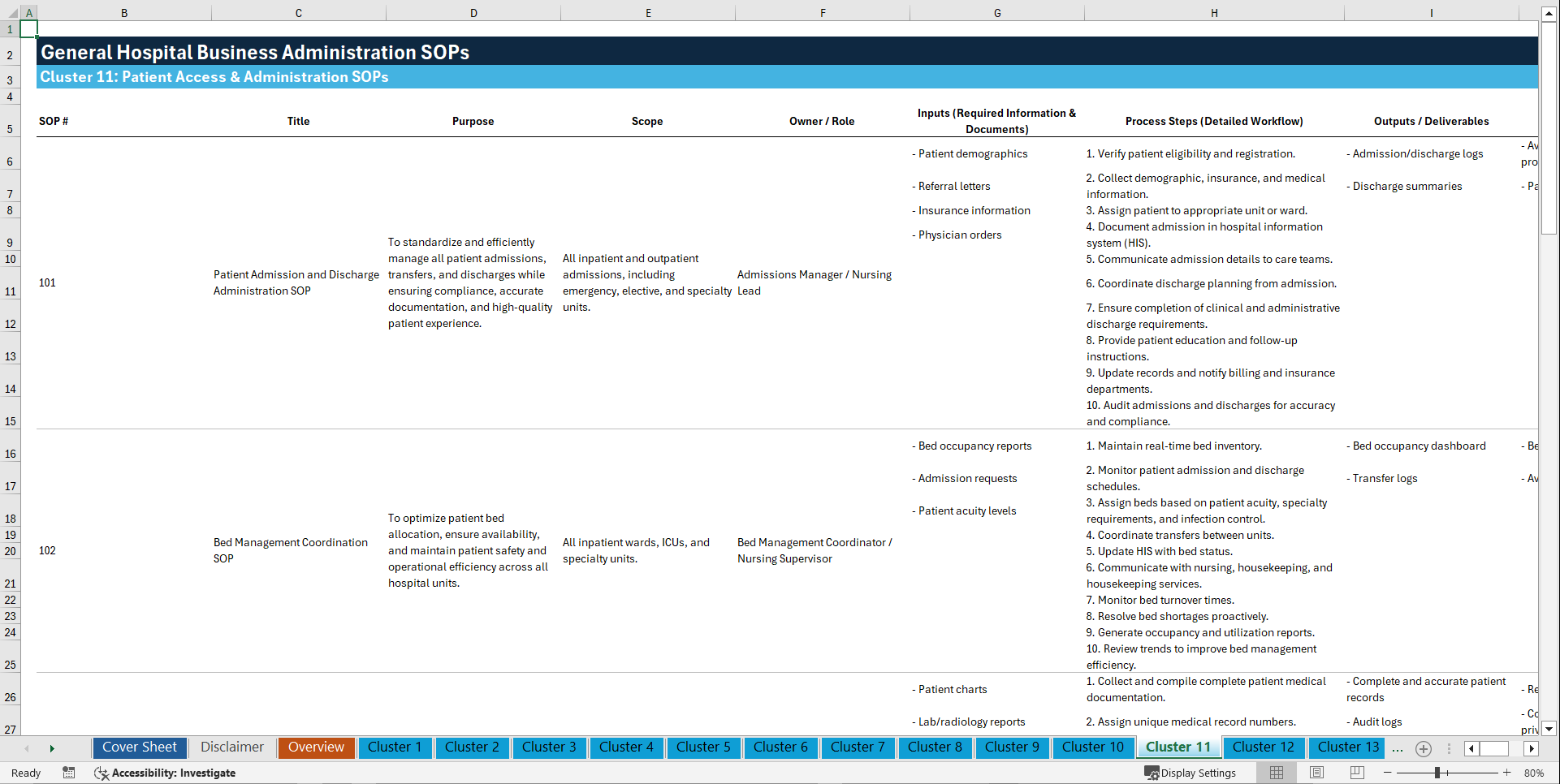Open Display Settings in the status bar
This screenshot has height=784, width=1560.
click(1192, 773)
